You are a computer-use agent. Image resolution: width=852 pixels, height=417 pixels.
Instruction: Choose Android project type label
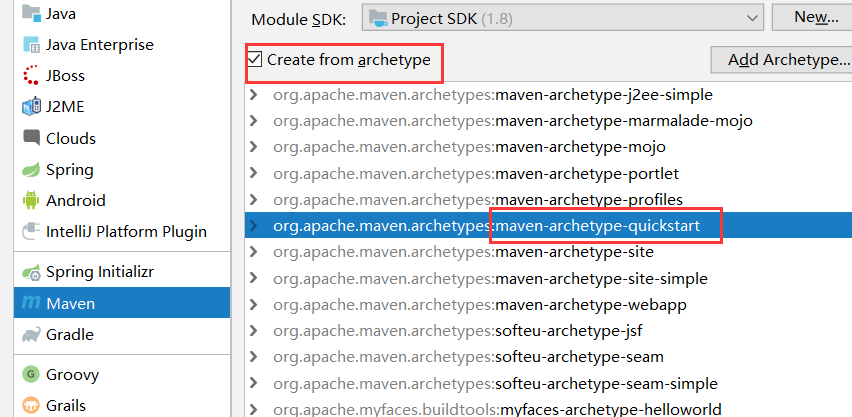pyautogui.click(x=76, y=201)
